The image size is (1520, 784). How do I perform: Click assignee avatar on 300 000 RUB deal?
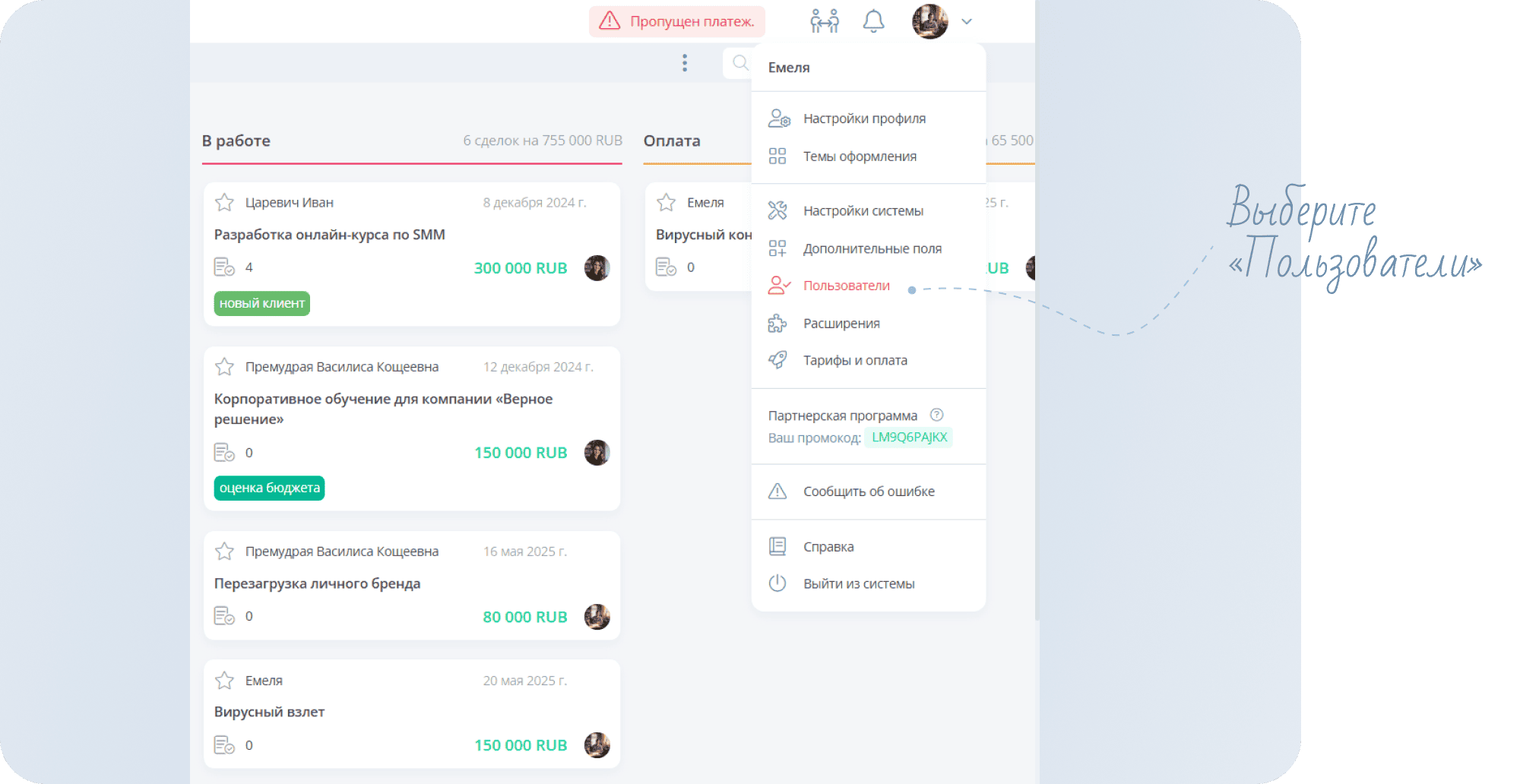click(597, 268)
